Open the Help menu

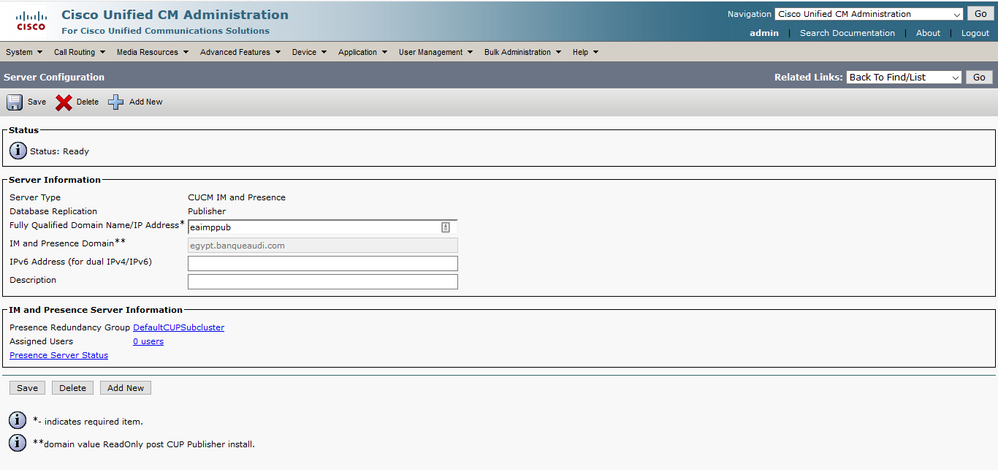[x=586, y=52]
